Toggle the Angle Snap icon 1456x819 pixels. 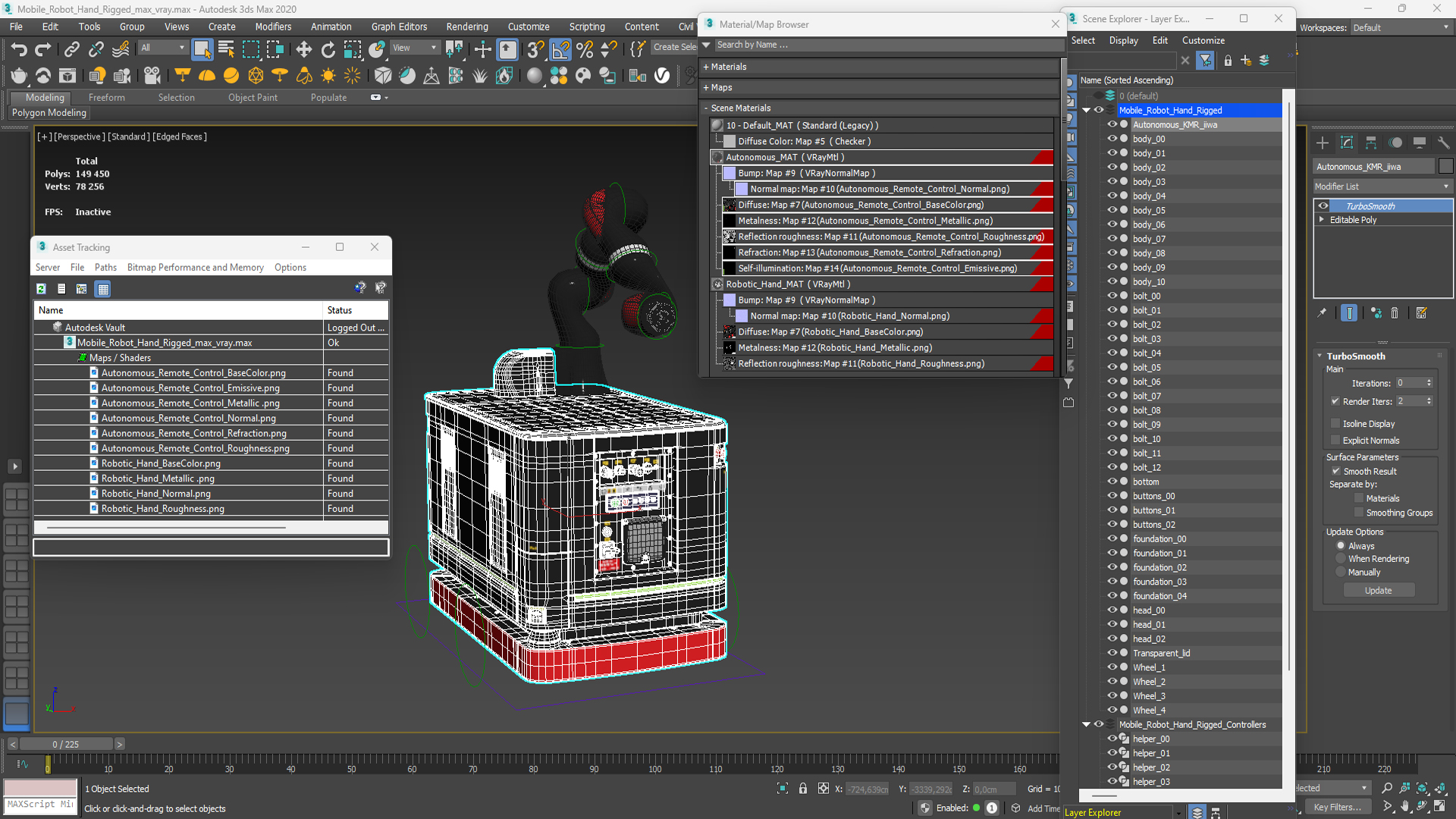pos(560,50)
